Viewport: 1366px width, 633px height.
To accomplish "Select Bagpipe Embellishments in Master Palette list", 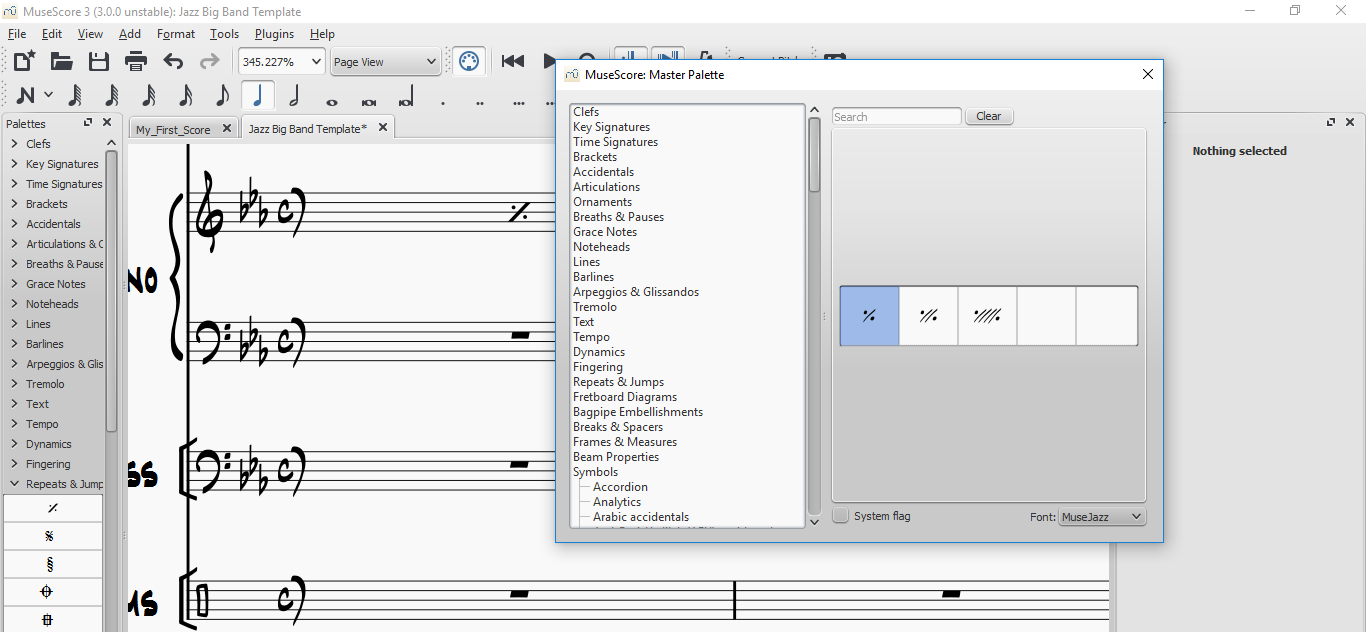I will [638, 412].
